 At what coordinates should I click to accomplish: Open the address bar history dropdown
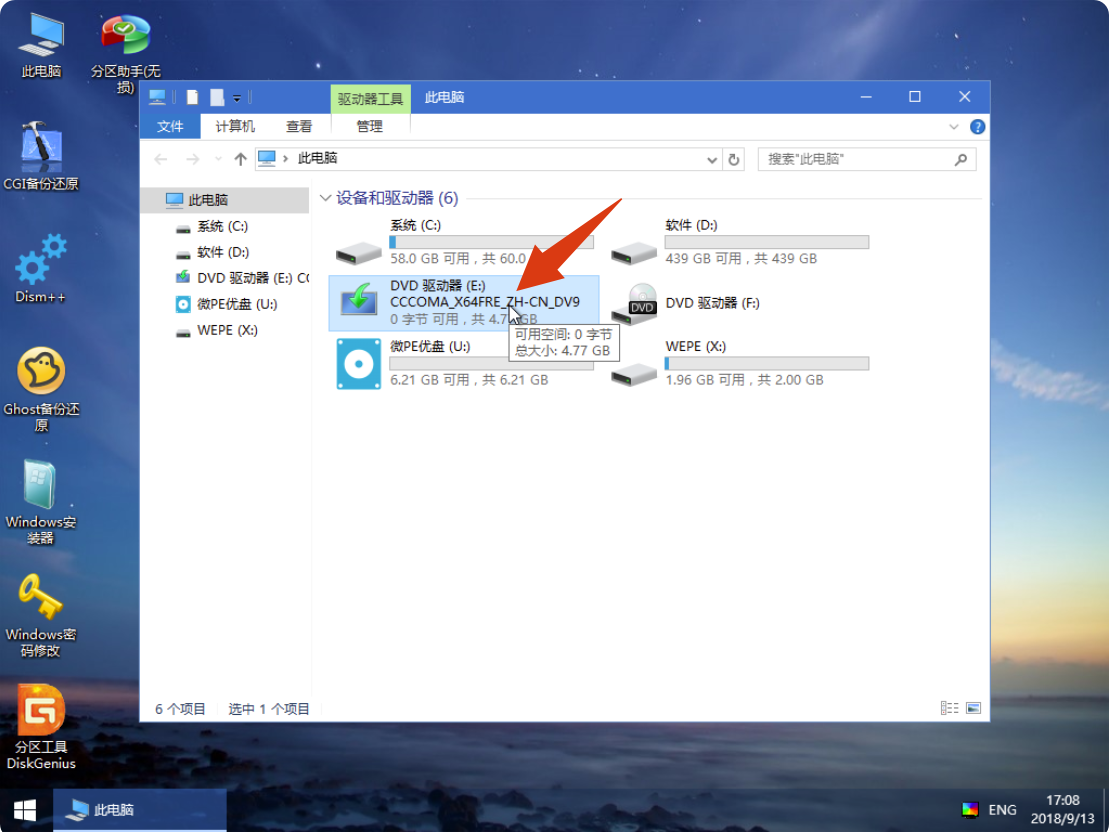click(x=712, y=159)
